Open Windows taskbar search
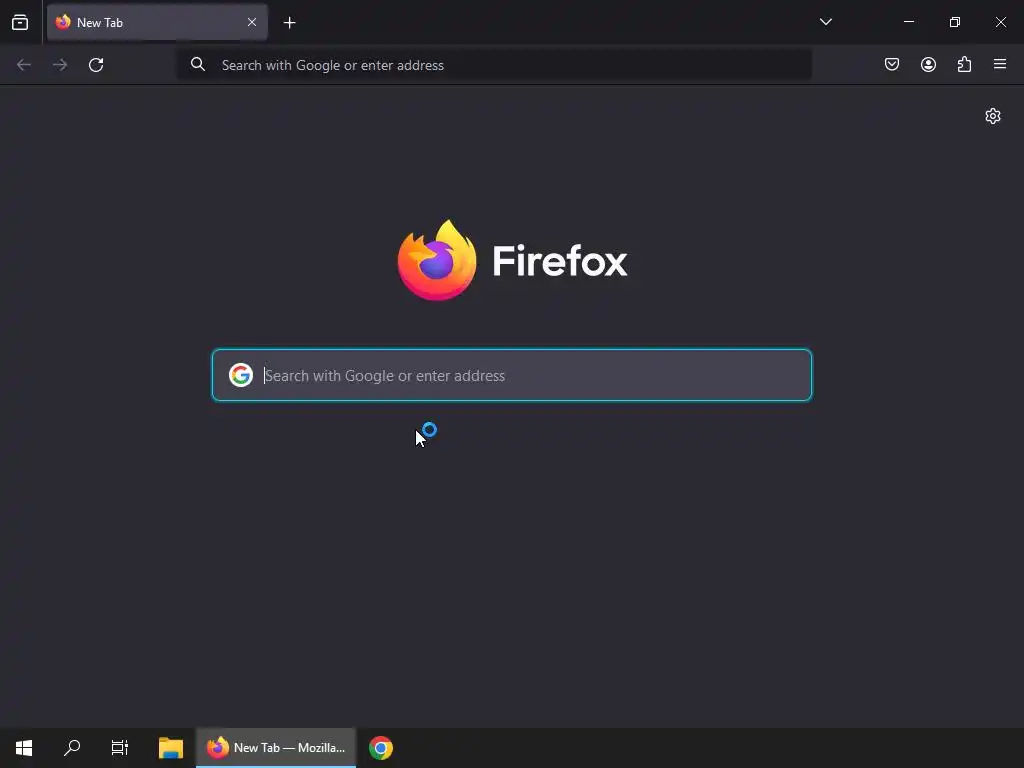The image size is (1024, 768). point(72,748)
